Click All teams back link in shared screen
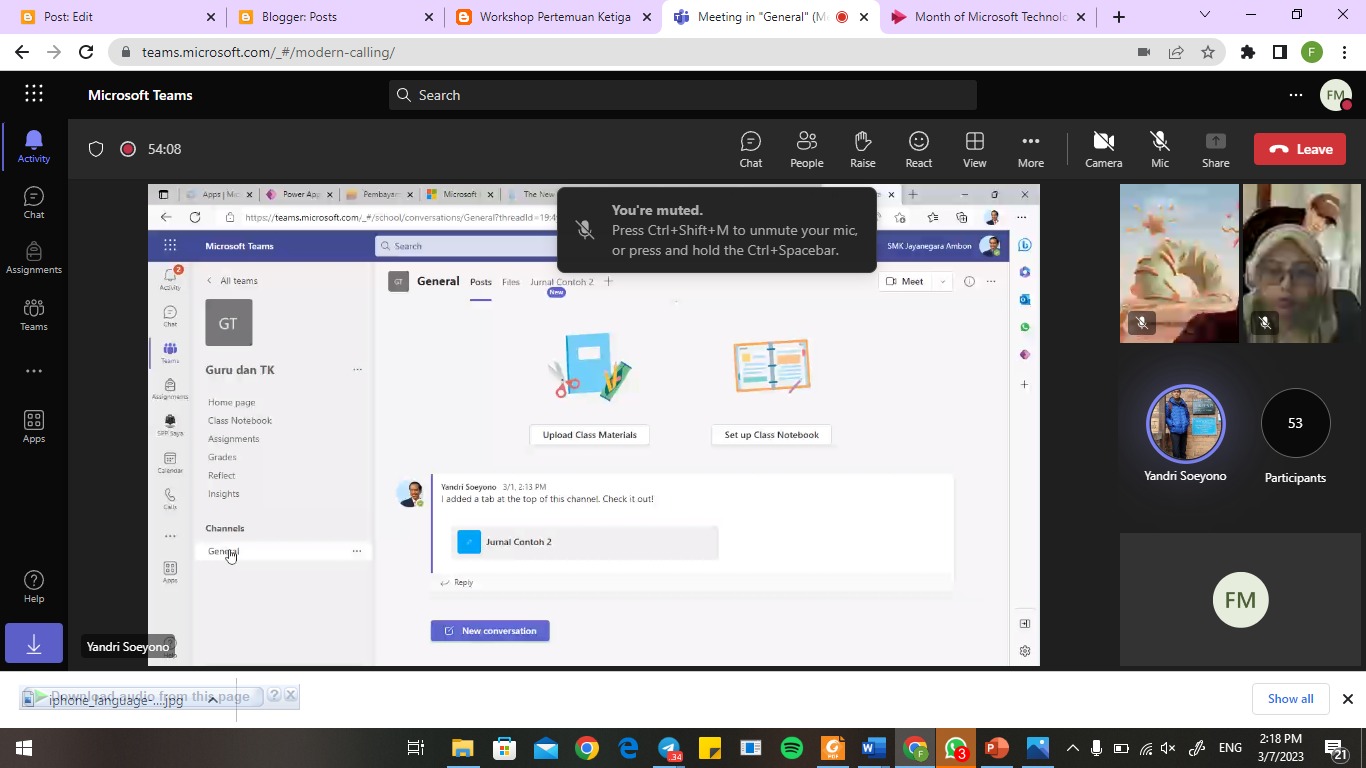This screenshot has width=1366, height=768. pyautogui.click(x=232, y=281)
